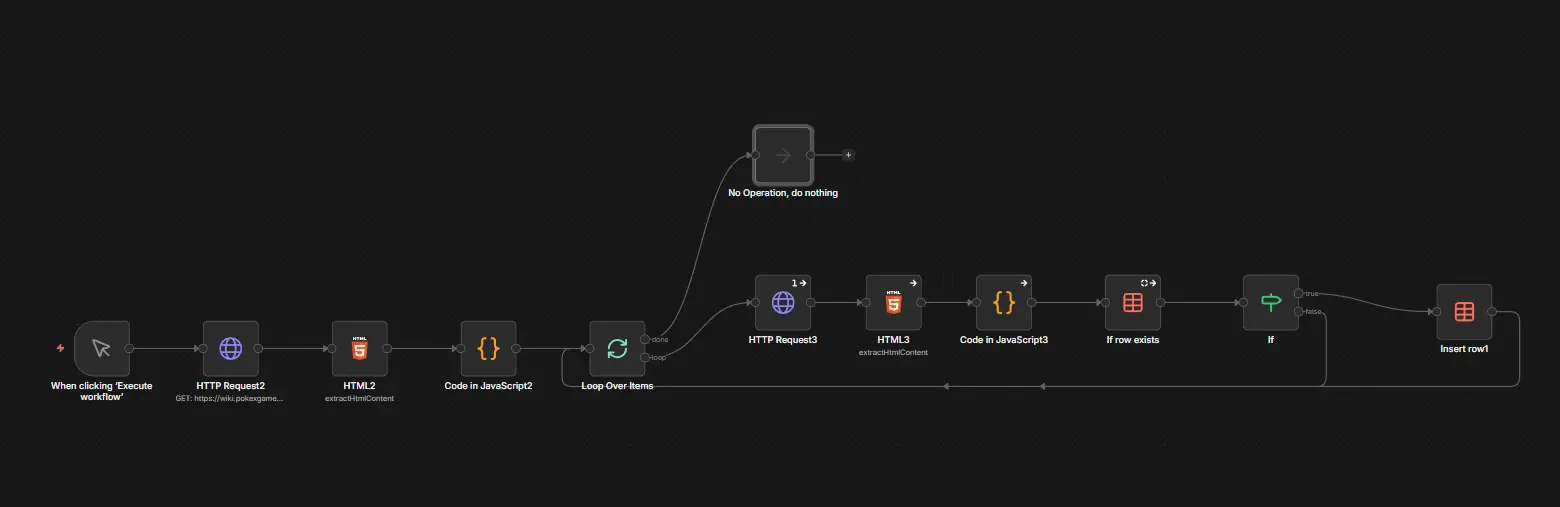The image size is (1560, 507).
Task: Click the 'HTTP Request3' label
Action: 783,339
